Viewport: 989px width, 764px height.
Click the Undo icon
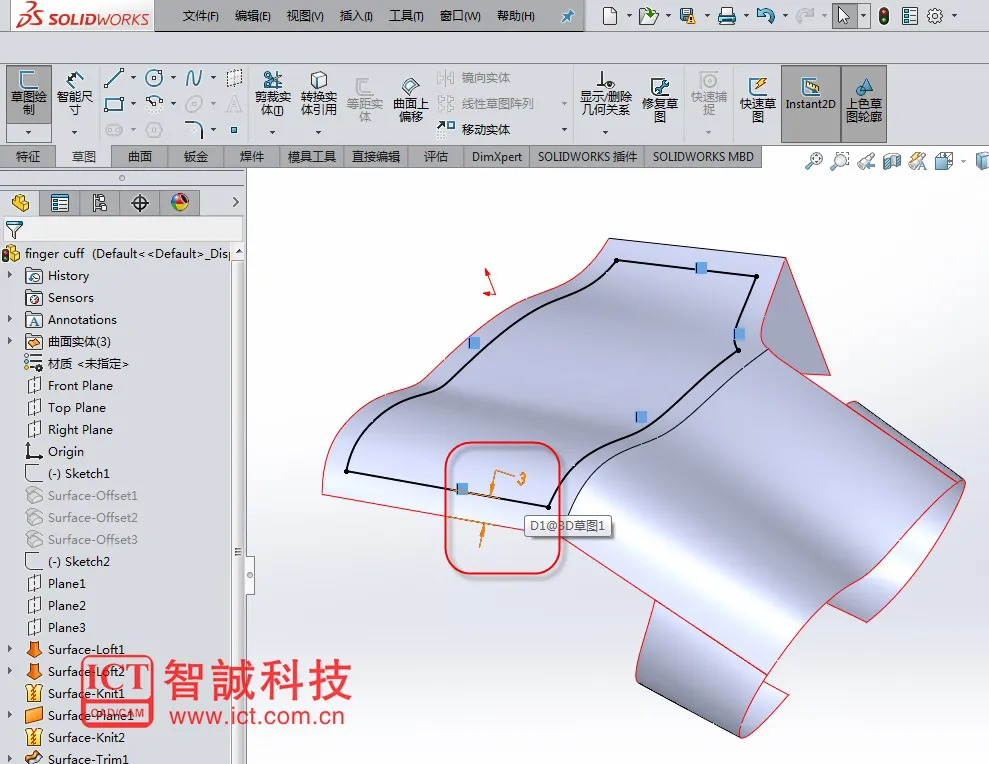(765, 16)
